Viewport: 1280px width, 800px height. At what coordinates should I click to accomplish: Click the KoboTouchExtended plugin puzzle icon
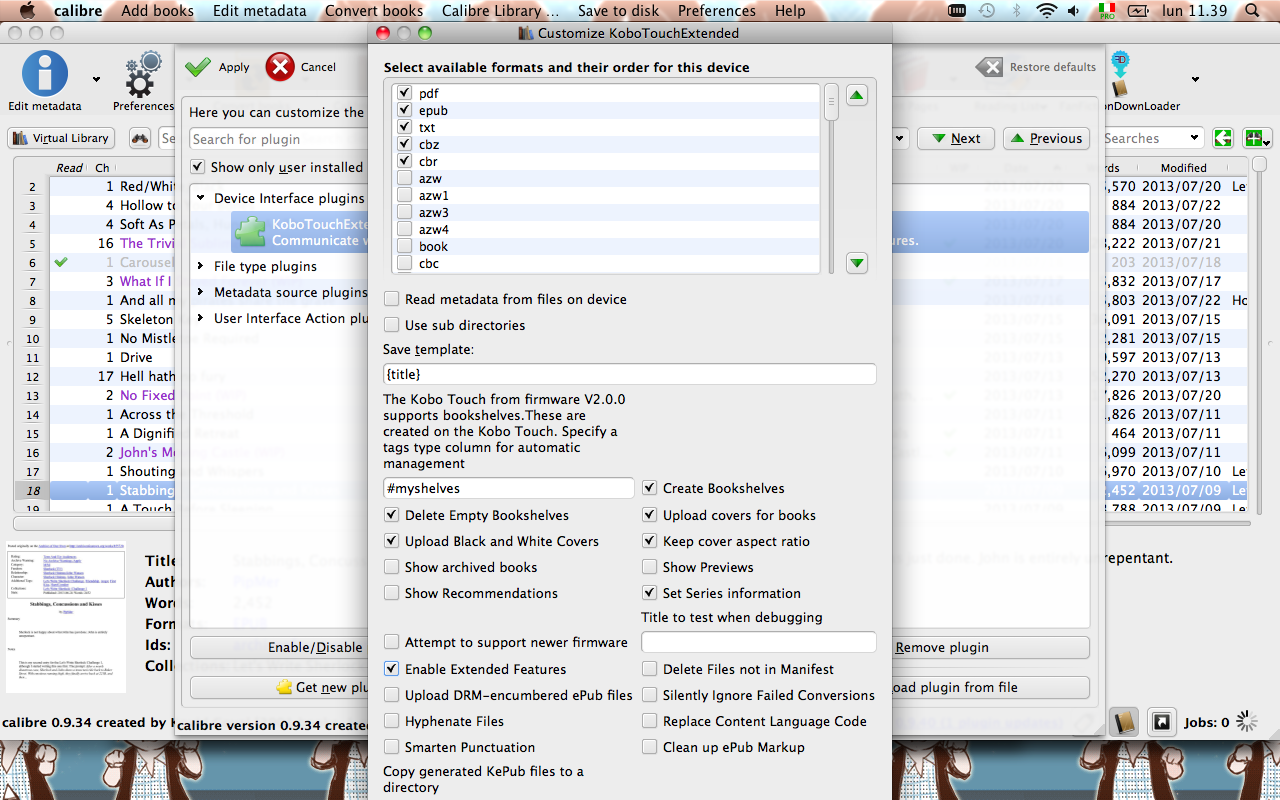250,232
